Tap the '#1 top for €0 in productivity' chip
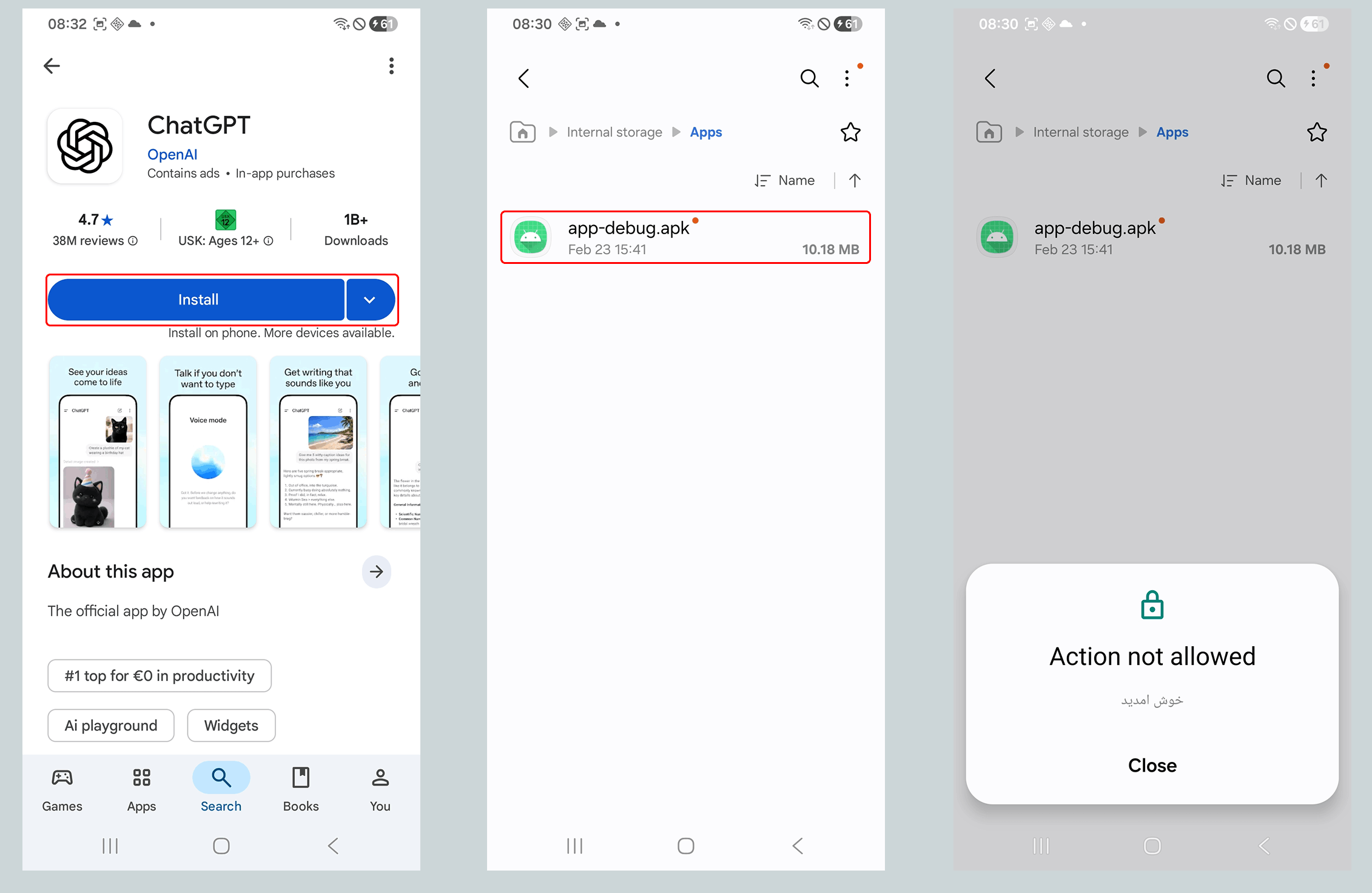This screenshot has width=1372, height=893. pos(160,676)
